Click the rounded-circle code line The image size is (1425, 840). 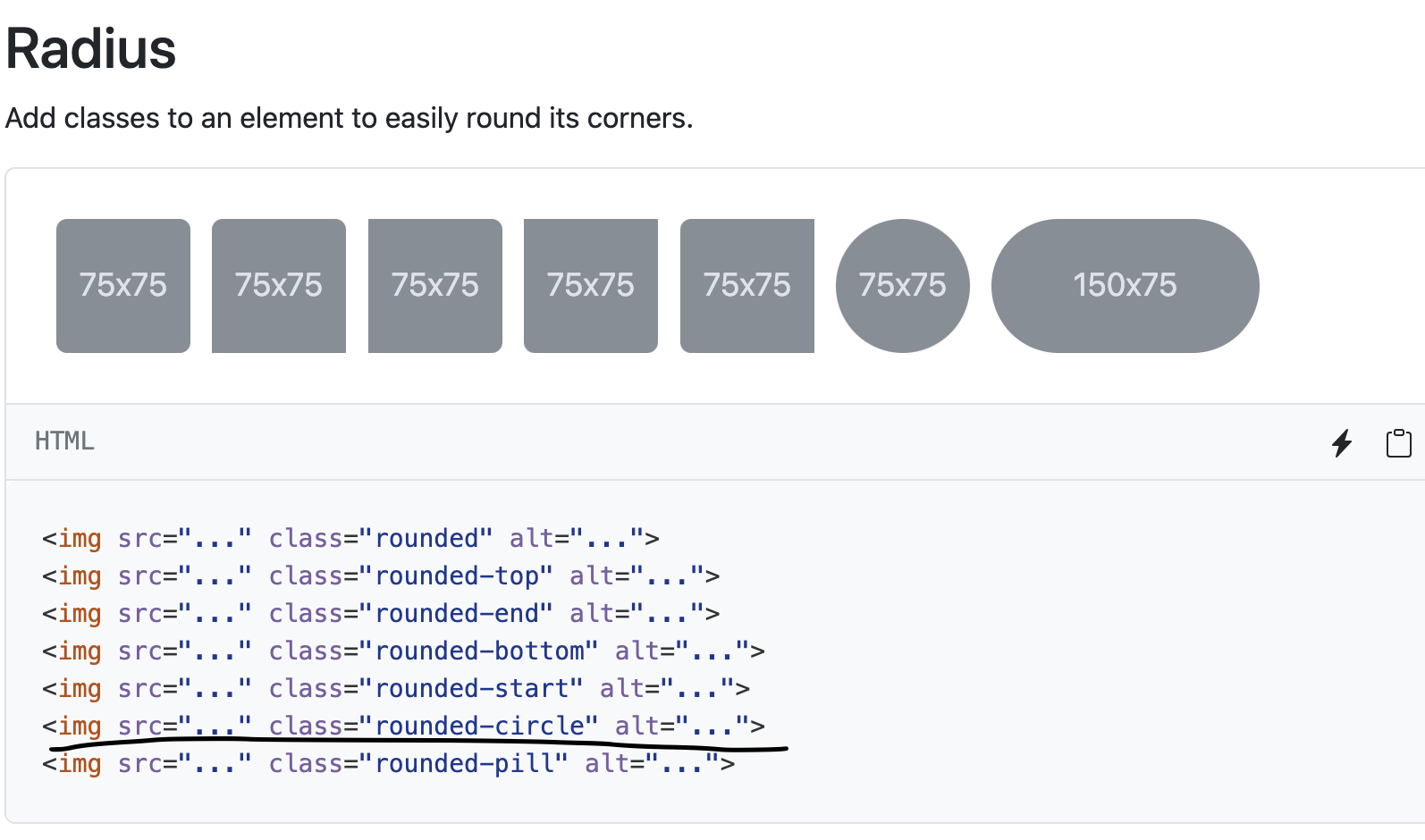(403, 726)
